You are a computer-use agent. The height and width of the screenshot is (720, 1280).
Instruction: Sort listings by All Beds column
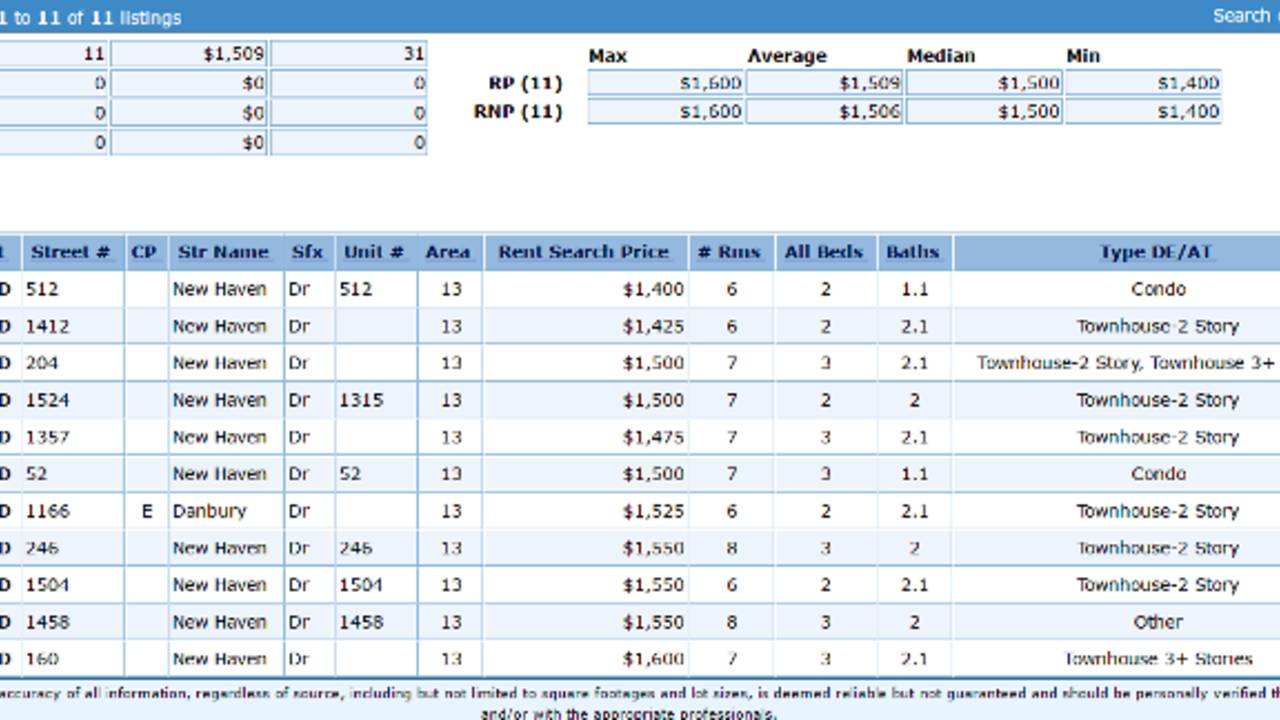pos(822,252)
